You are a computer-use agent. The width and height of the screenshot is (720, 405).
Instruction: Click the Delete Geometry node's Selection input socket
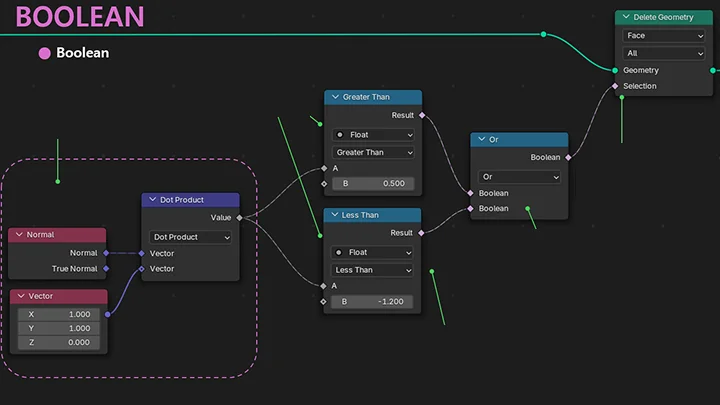tap(616, 86)
